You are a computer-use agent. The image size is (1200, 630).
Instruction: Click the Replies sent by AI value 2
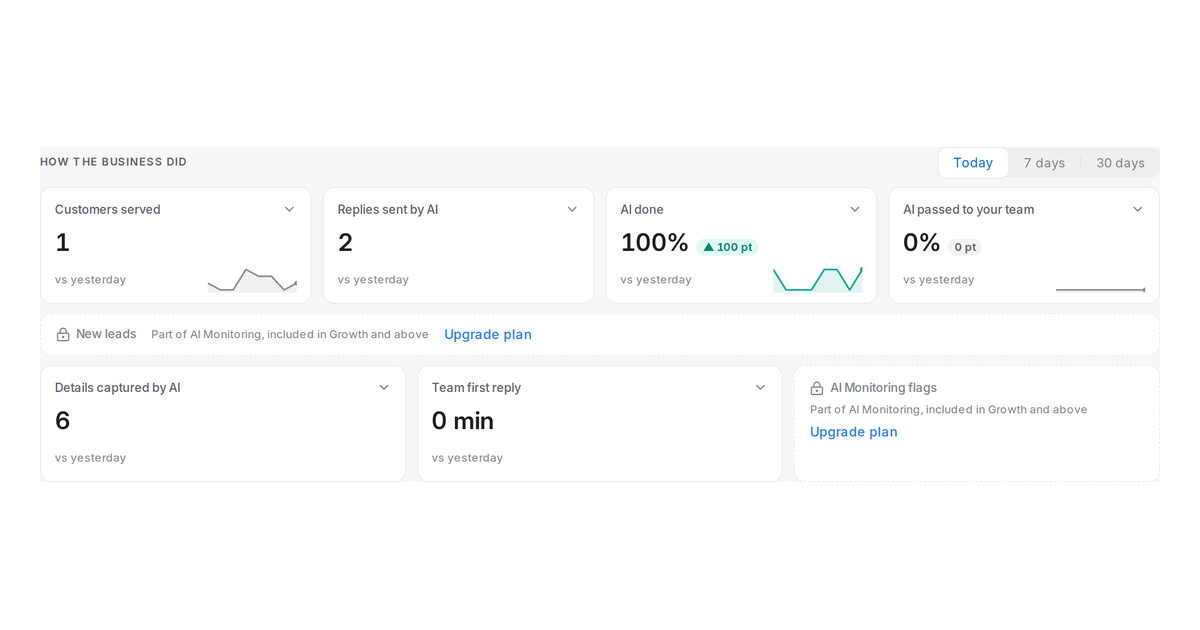click(x=345, y=242)
